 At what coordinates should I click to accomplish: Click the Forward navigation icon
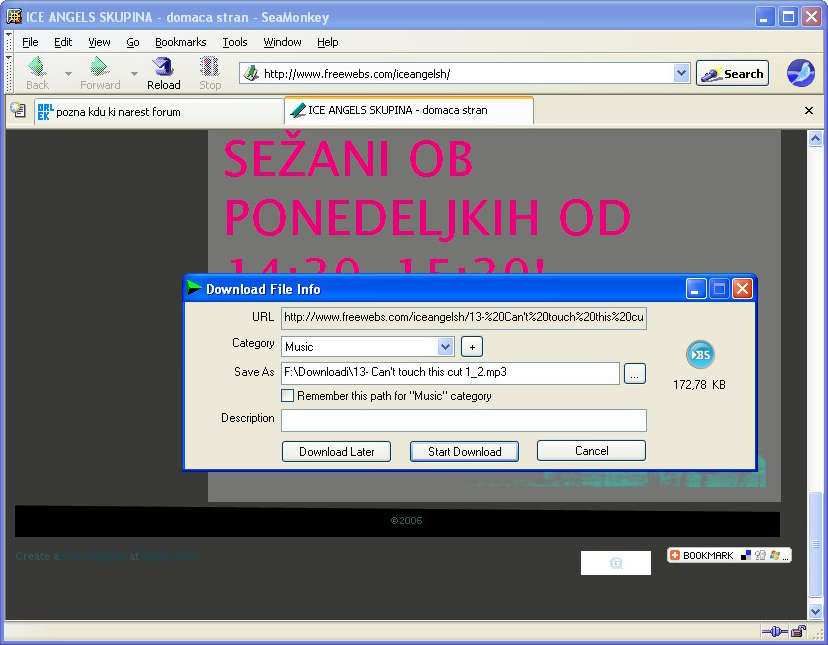pos(100,73)
